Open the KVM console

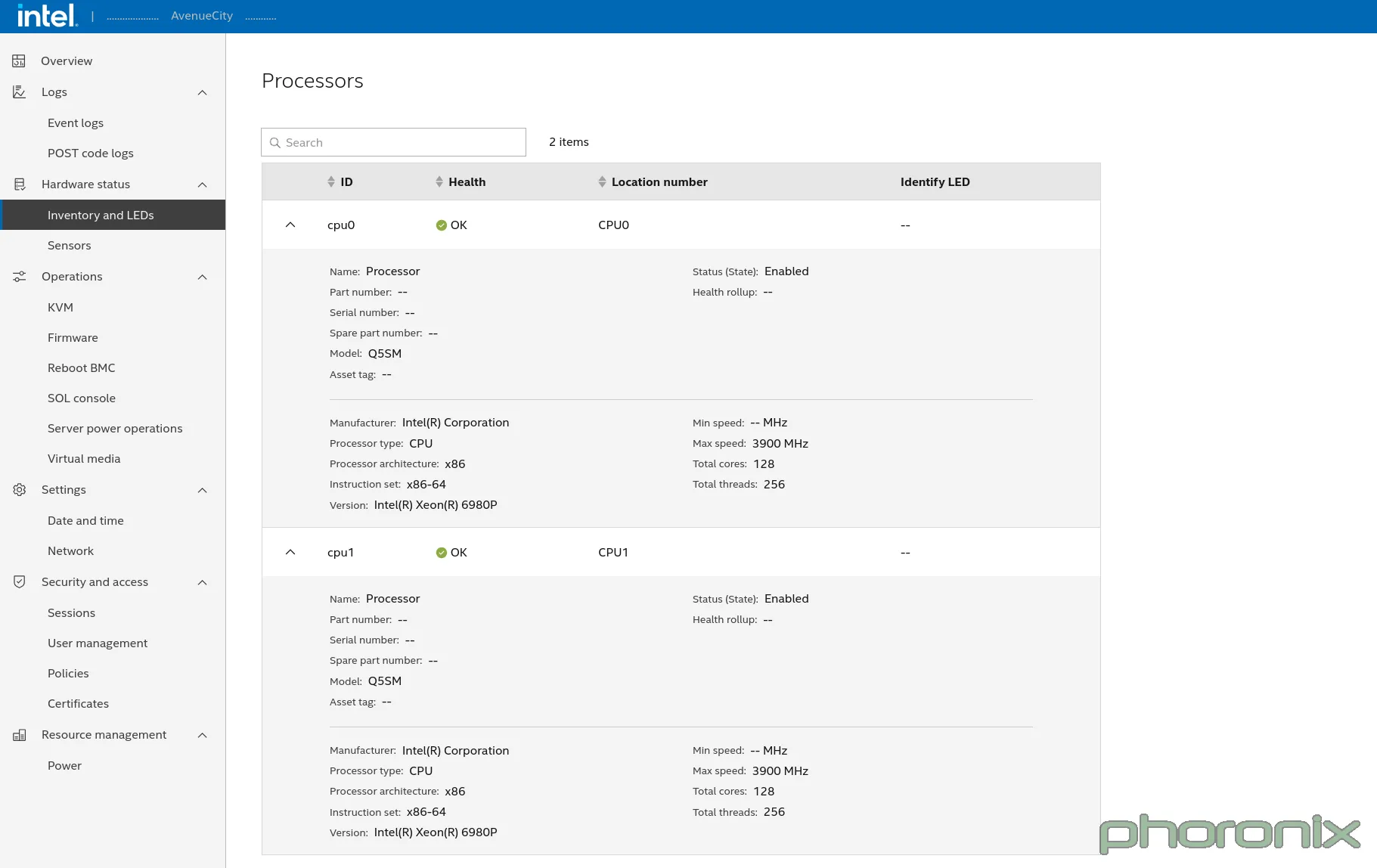[x=60, y=307]
